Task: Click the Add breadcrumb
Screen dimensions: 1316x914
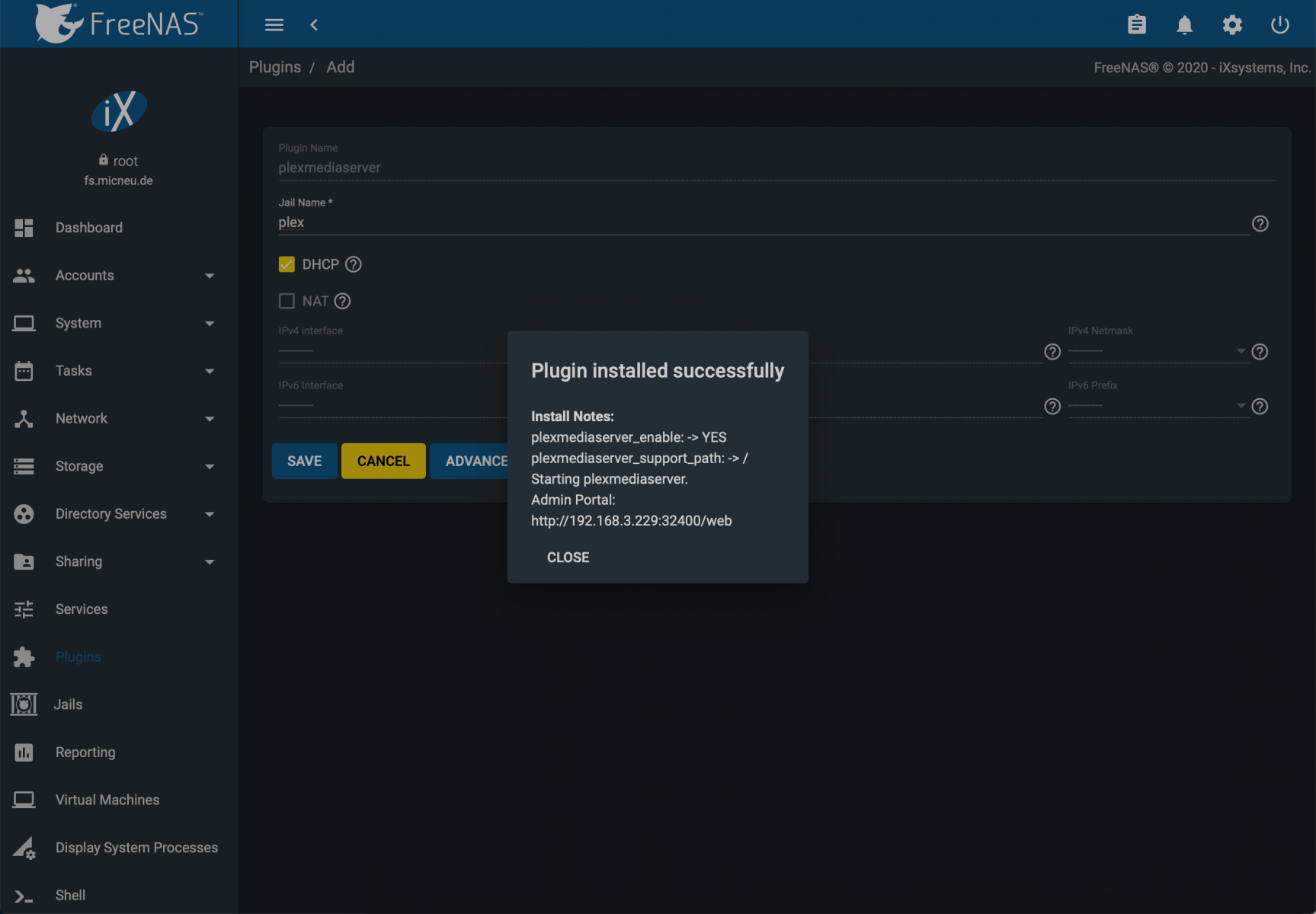Action: (x=341, y=67)
